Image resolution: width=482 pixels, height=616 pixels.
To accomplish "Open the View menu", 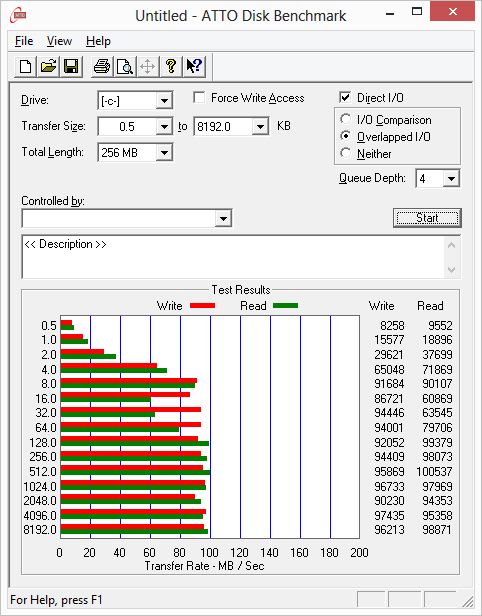I will click(59, 41).
